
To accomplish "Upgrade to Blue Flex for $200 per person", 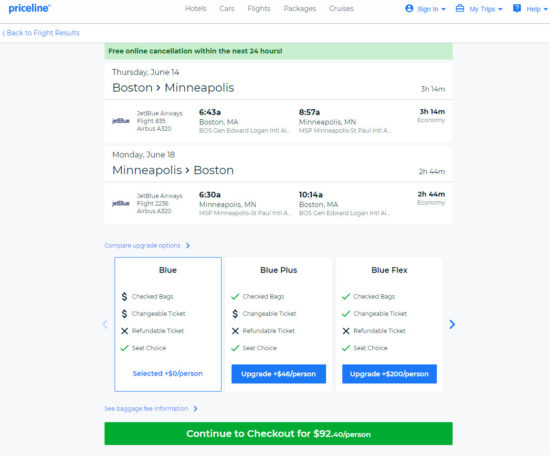I will click(389, 374).
